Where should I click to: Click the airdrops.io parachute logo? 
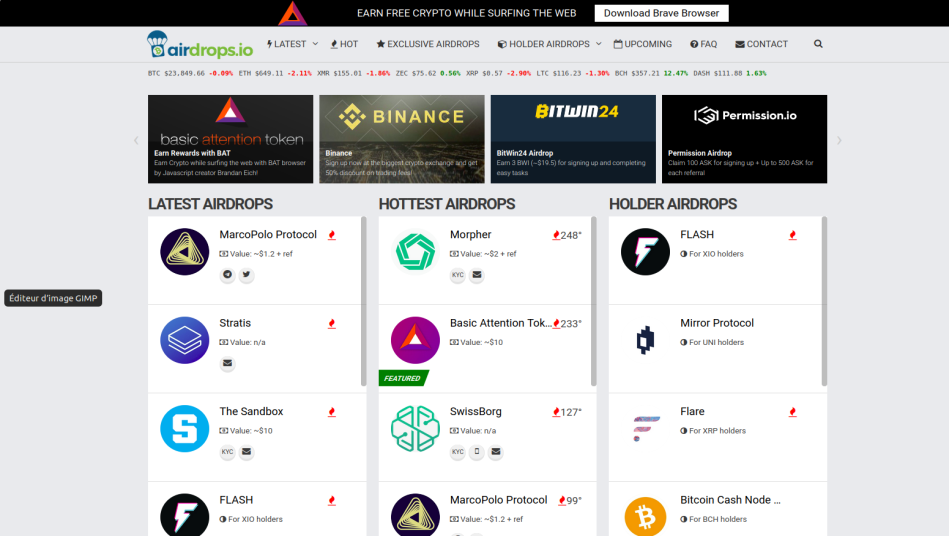coord(200,44)
